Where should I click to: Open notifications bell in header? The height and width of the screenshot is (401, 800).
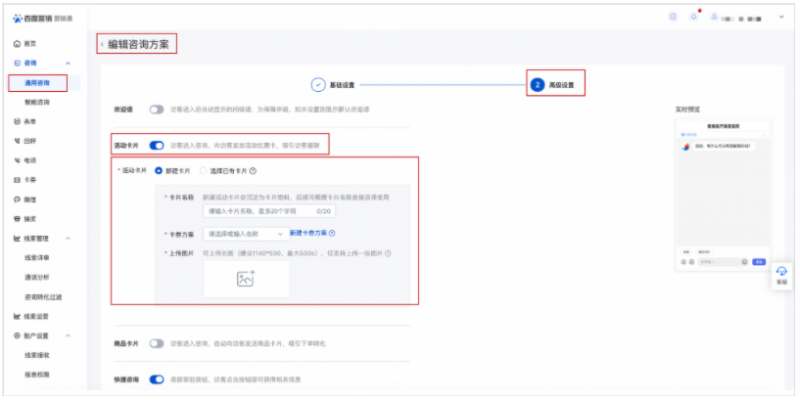pos(693,17)
